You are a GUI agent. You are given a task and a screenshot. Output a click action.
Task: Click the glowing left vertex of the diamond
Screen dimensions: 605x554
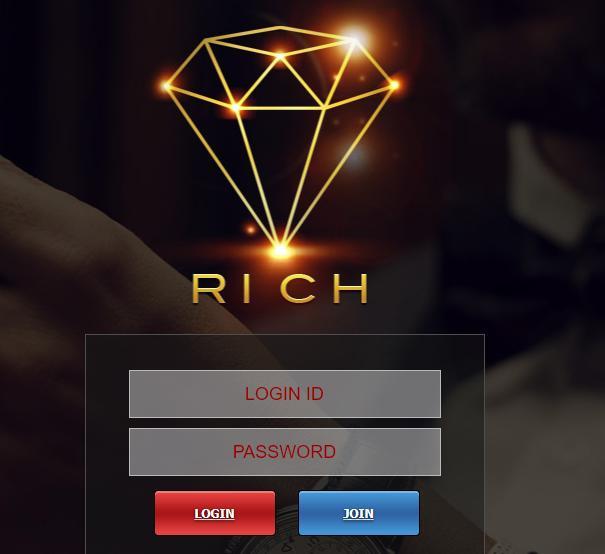167,86
